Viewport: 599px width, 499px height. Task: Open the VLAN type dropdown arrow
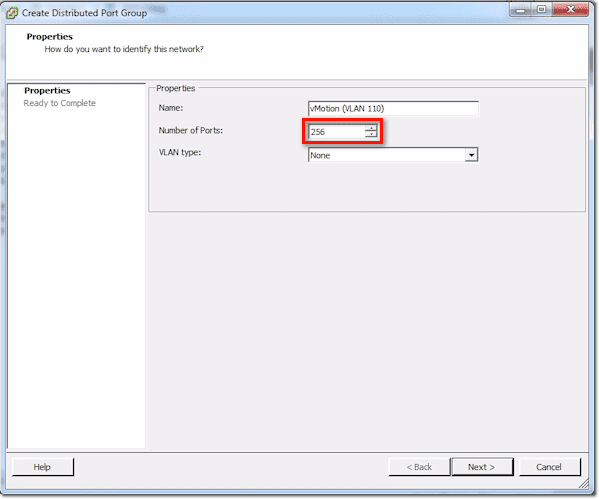click(471, 155)
